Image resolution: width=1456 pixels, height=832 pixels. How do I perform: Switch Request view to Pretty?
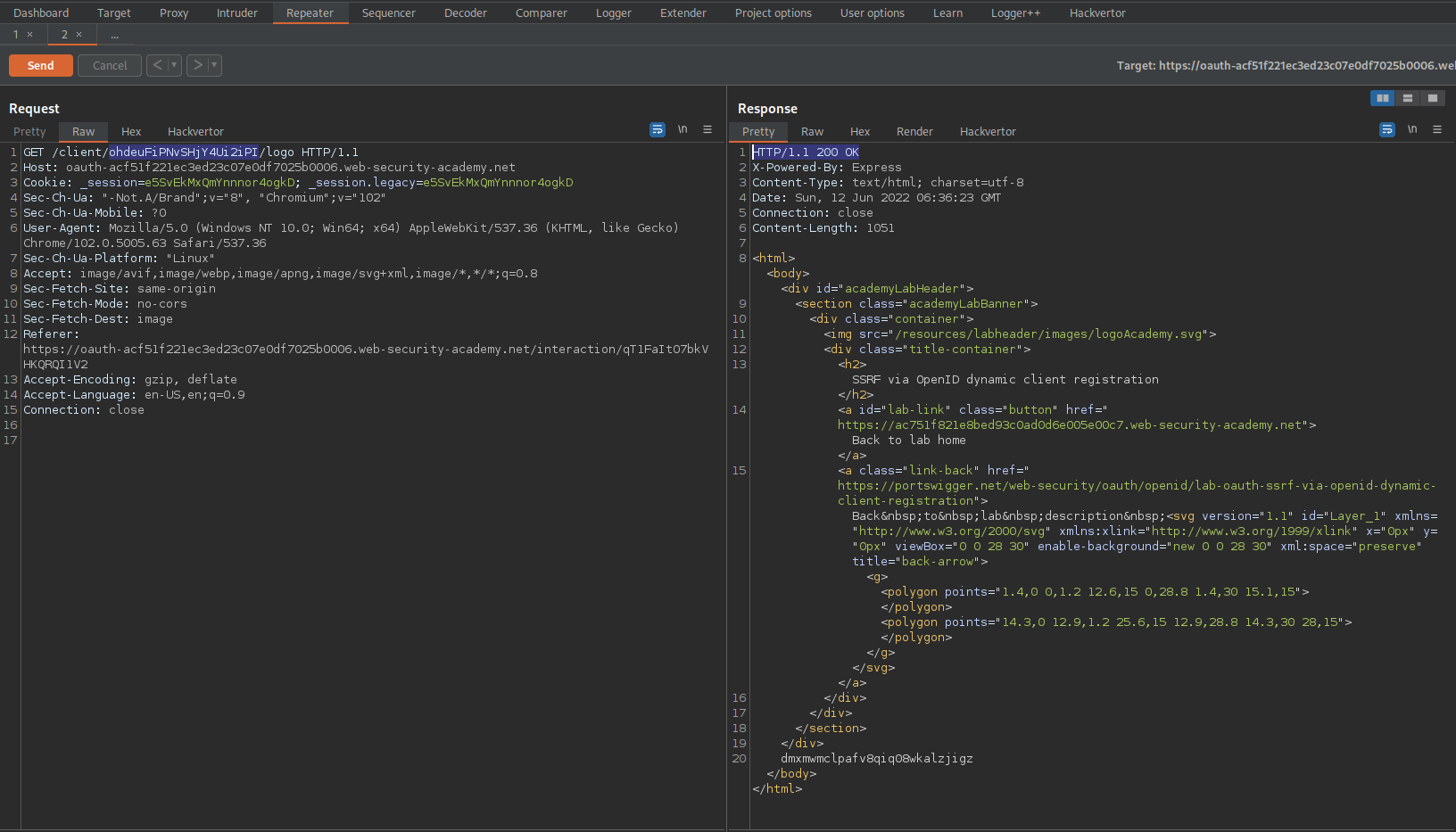(29, 131)
